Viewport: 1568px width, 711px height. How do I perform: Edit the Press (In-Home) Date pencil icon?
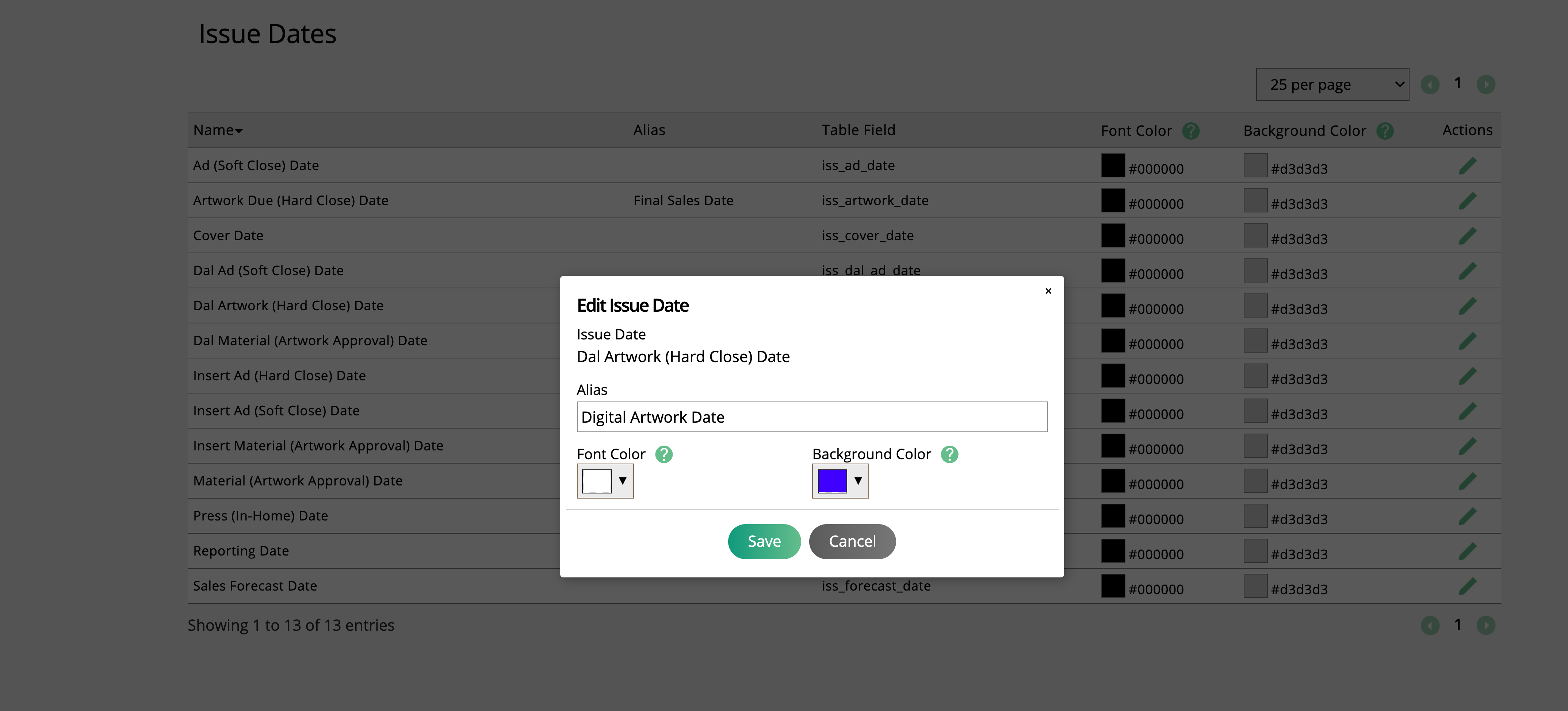click(1467, 516)
